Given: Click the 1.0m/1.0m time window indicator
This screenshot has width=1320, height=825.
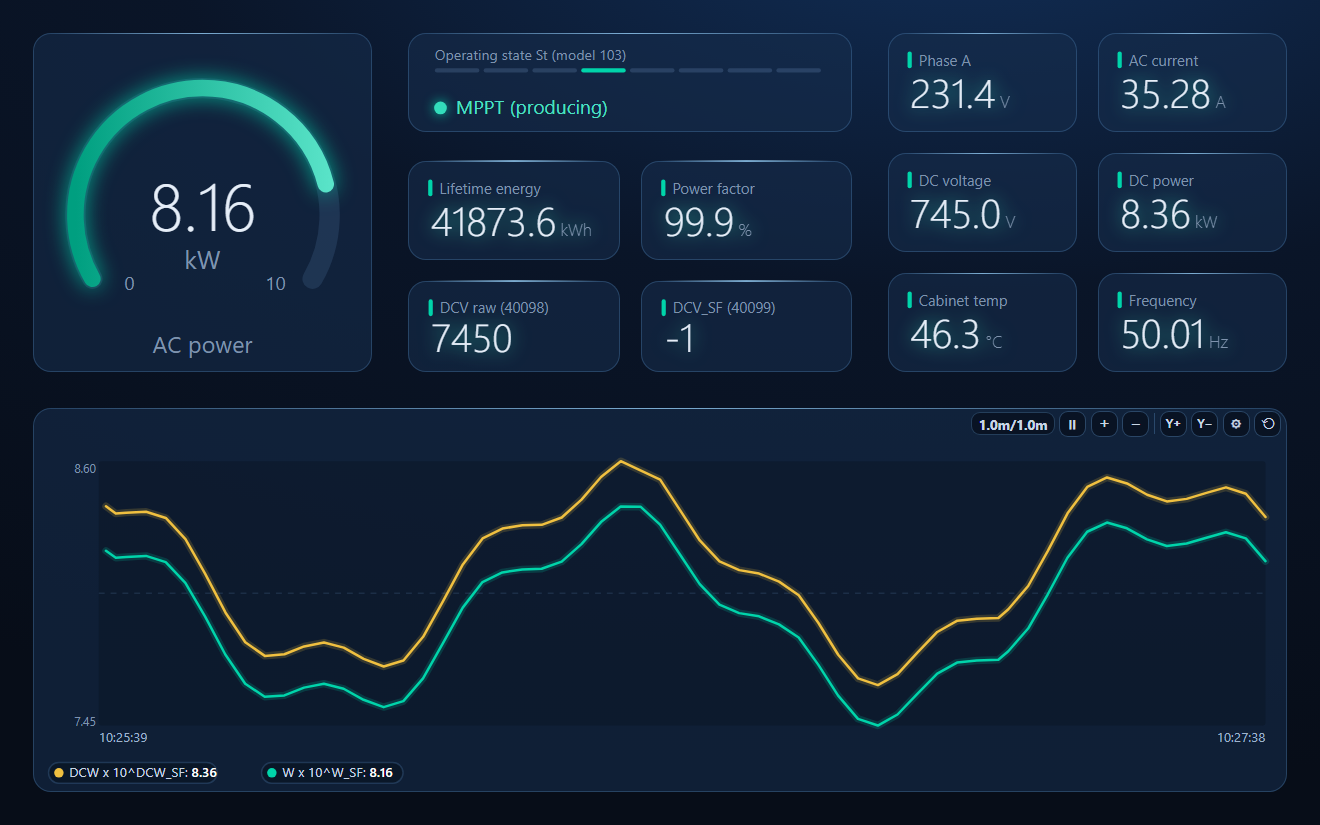Looking at the screenshot, I should tap(1013, 424).
